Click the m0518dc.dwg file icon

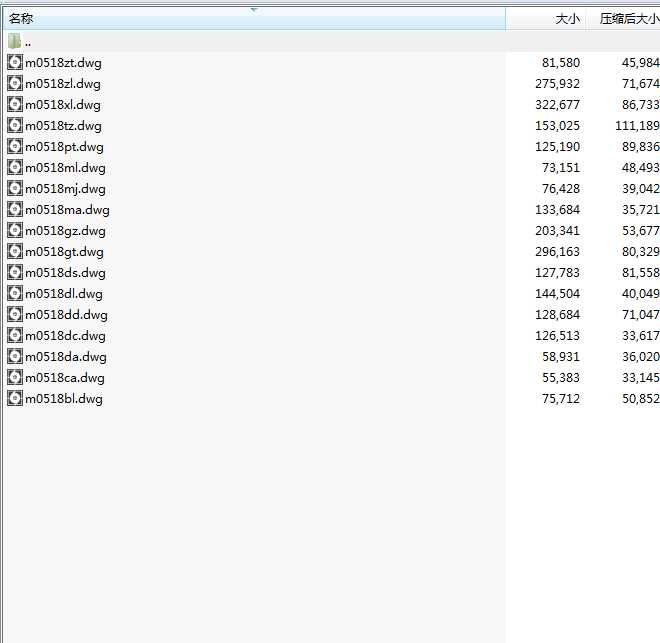point(15,336)
